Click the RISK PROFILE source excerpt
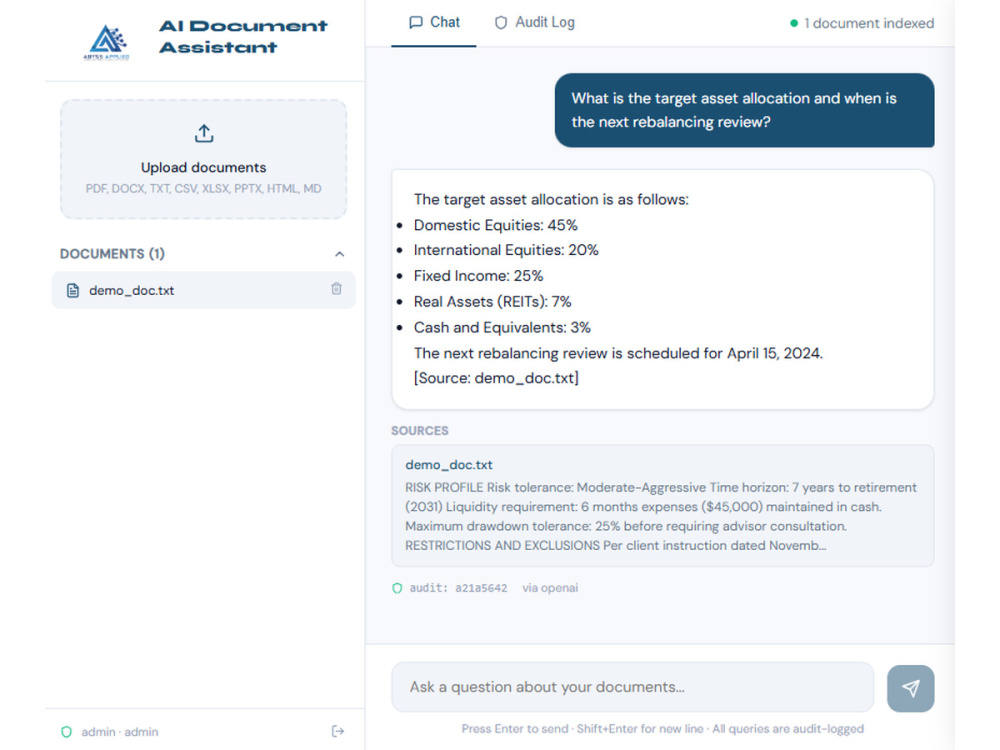 661,517
